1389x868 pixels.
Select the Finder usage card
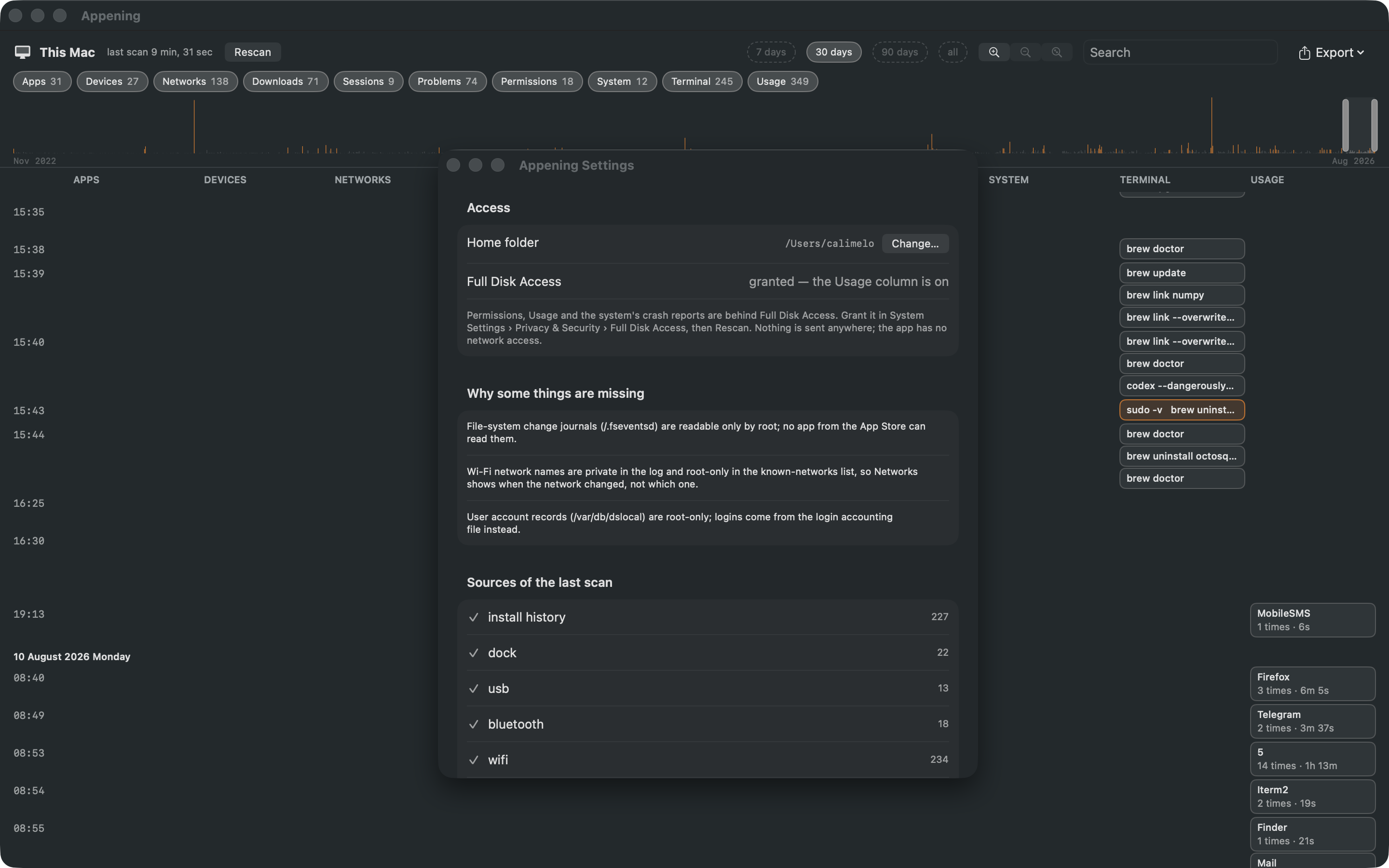click(x=1313, y=834)
